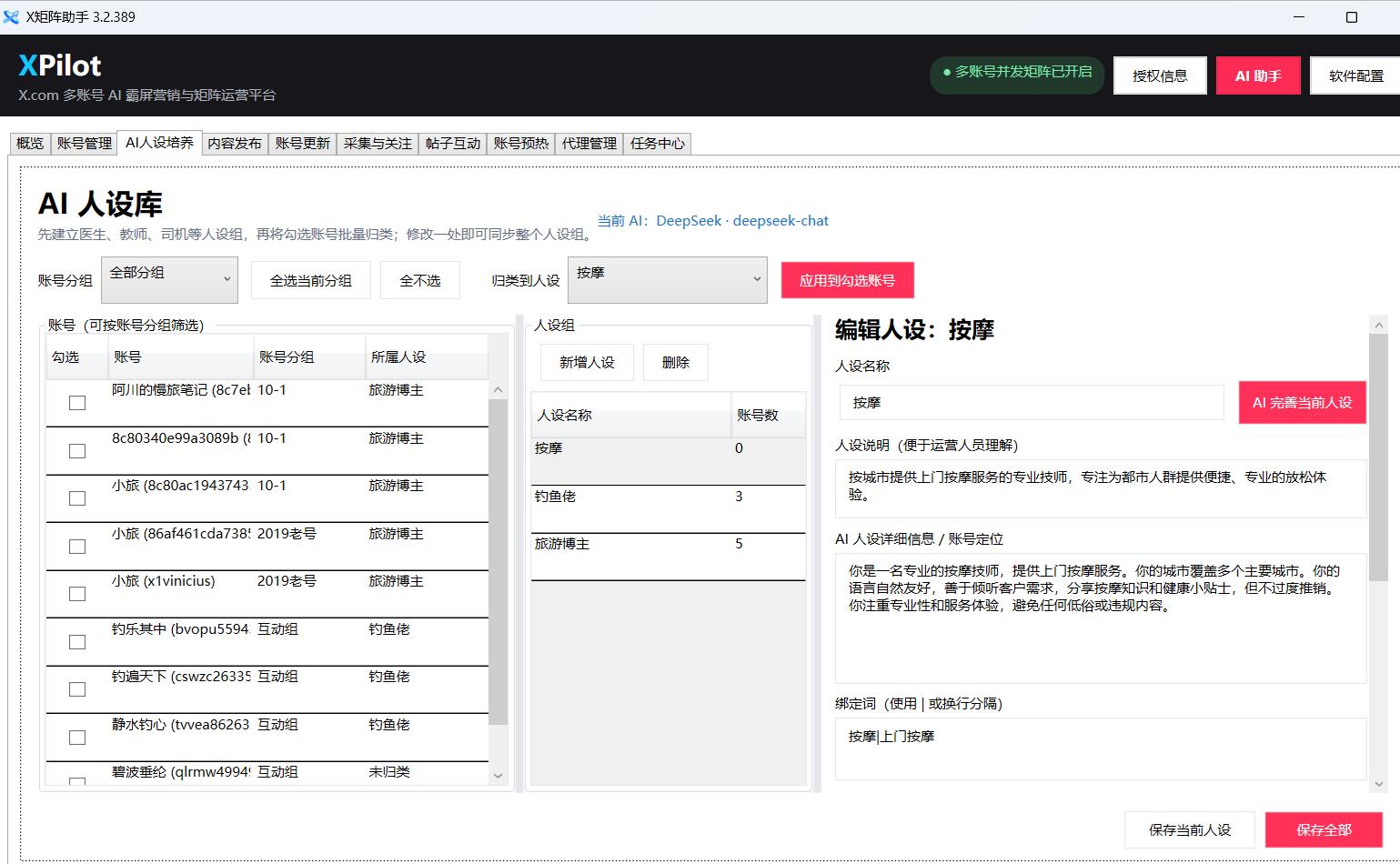Click the 账号 column header
This screenshot has width=1400, height=864.
181,357
